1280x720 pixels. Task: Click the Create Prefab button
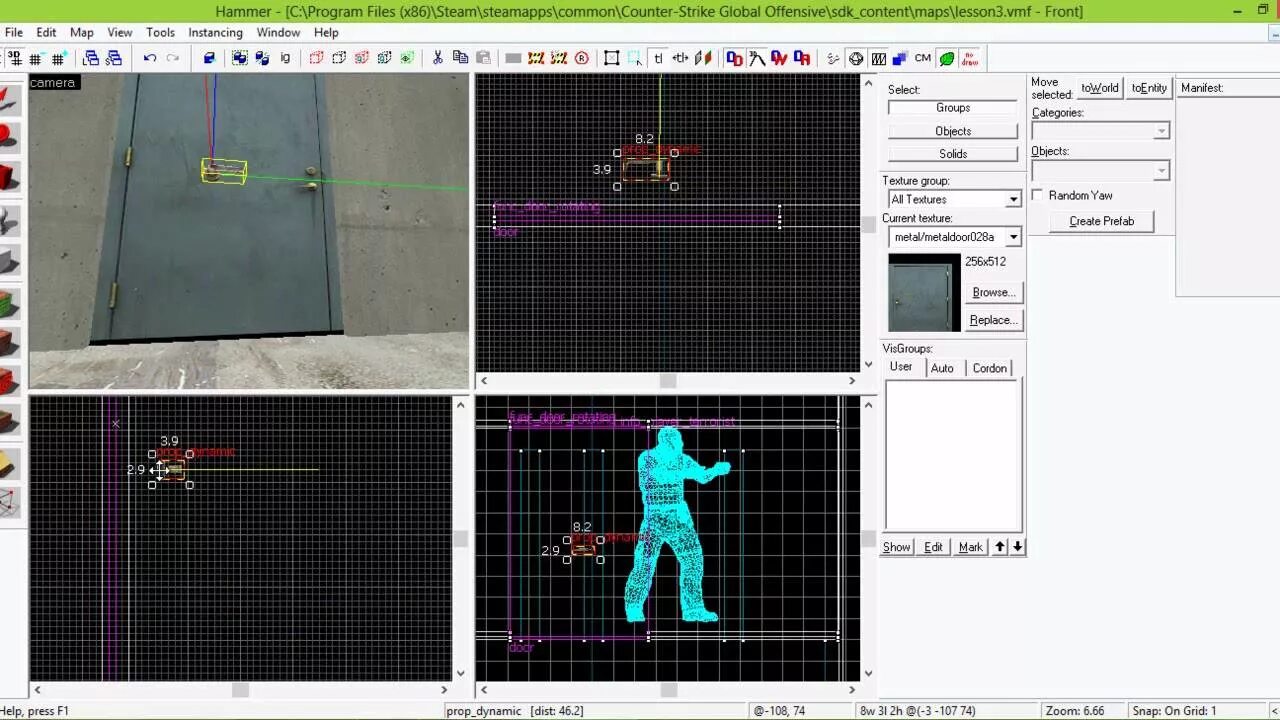(x=1100, y=221)
